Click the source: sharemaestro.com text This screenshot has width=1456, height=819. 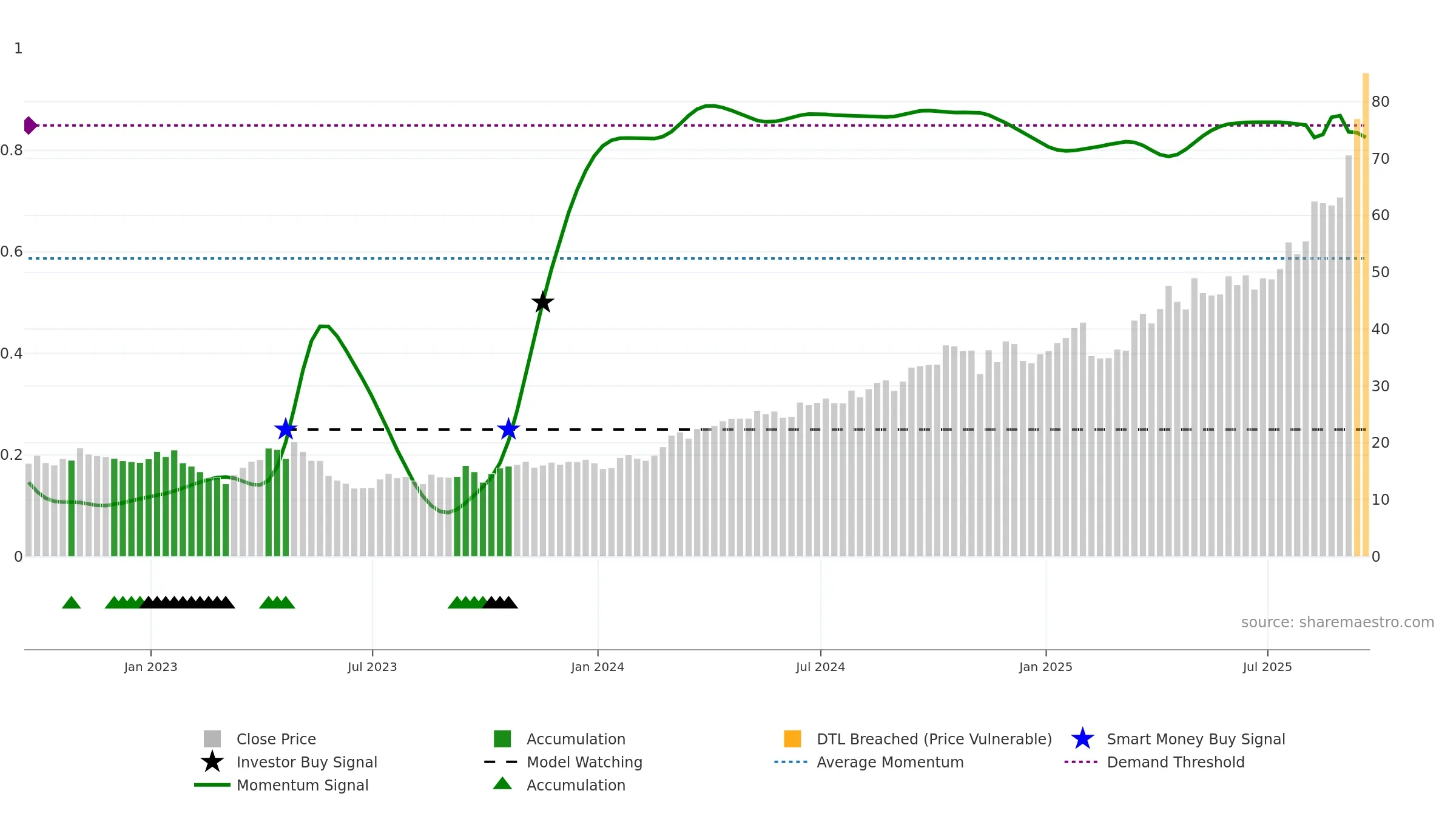(1338, 622)
